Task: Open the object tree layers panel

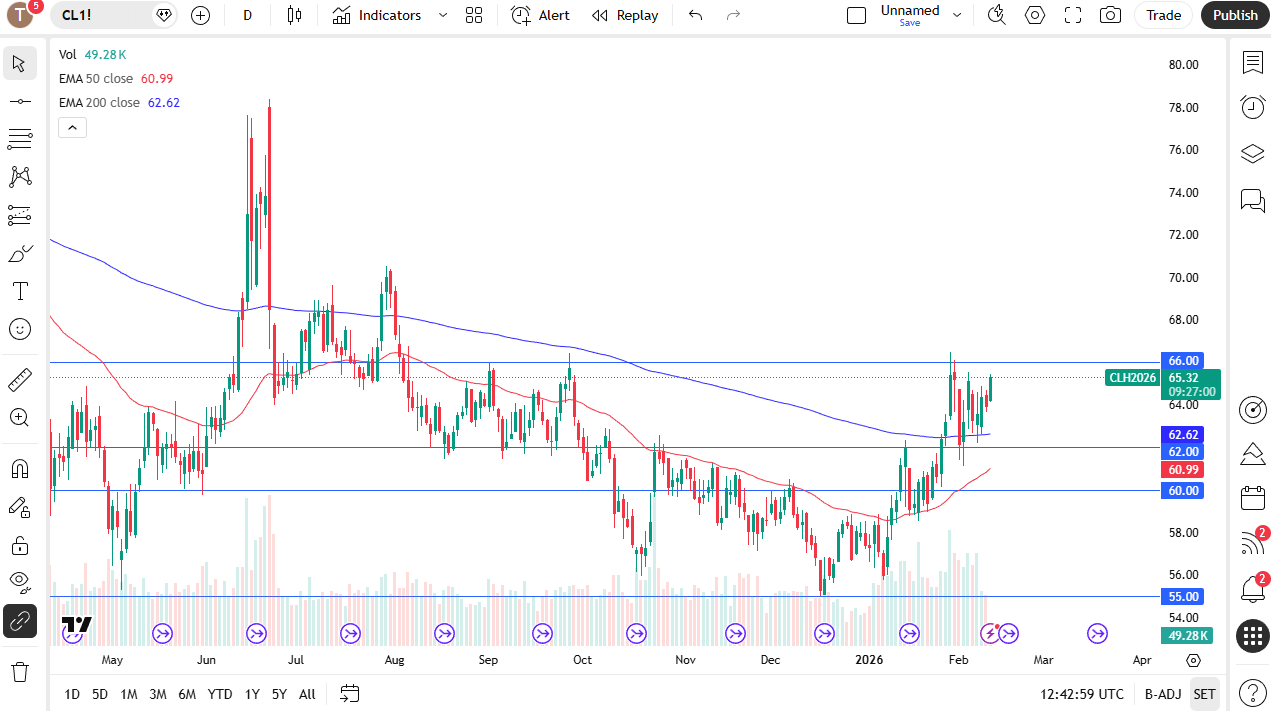Action: click(1252, 153)
